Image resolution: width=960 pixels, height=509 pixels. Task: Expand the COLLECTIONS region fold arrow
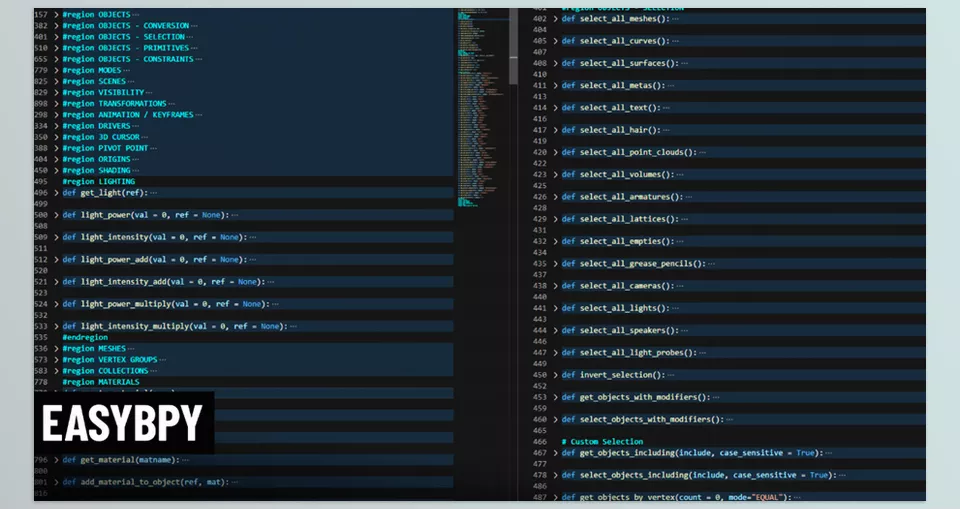pos(56,371)
